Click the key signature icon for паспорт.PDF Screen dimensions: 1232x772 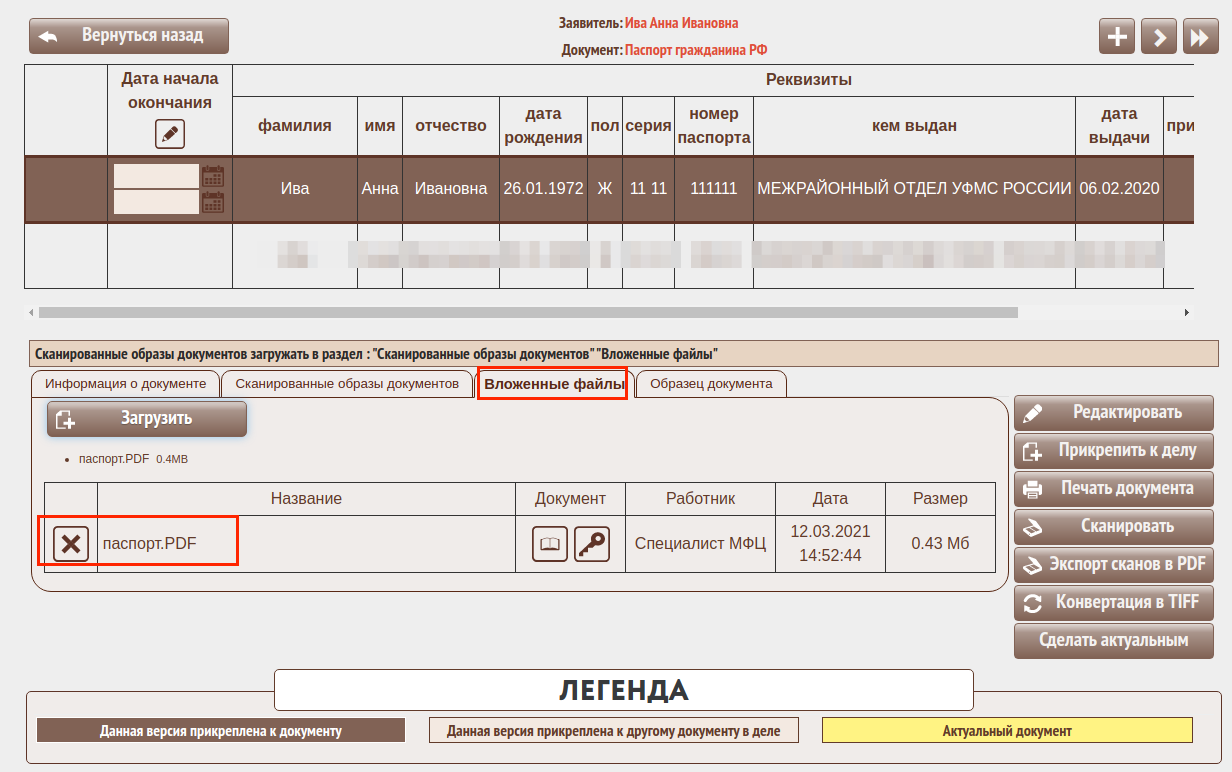[x=592, y=544]
